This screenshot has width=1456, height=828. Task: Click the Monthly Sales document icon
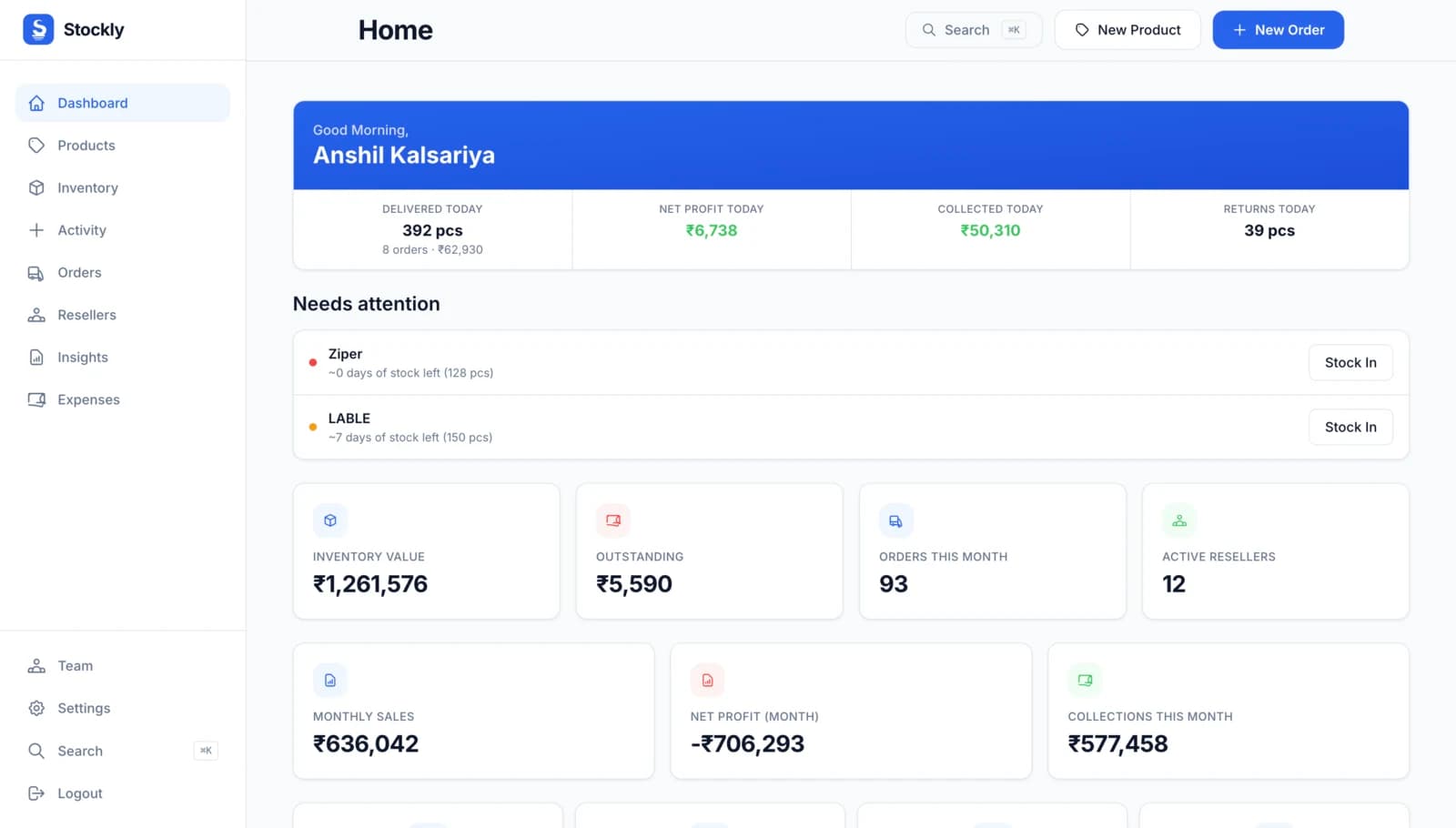click(330, 681)
